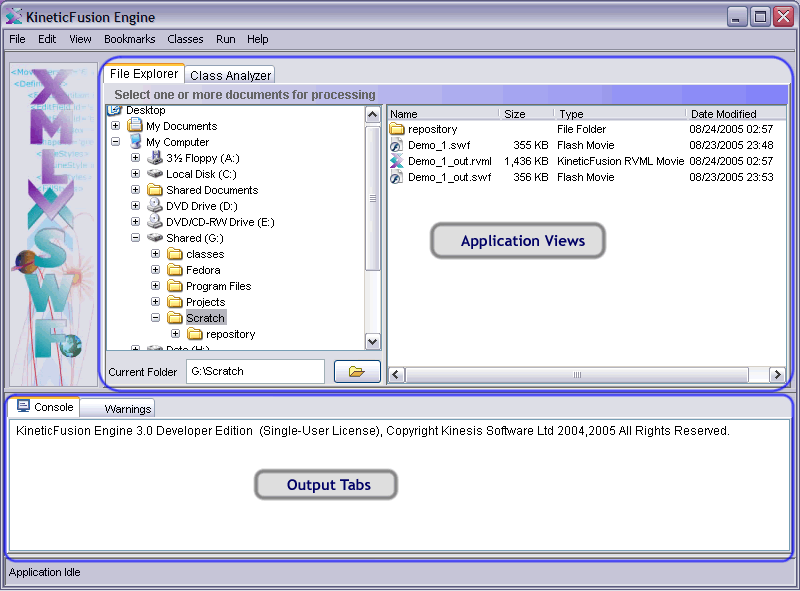
Task: Click the Desktop icon in the tree
Action: (x=115, y=110)
